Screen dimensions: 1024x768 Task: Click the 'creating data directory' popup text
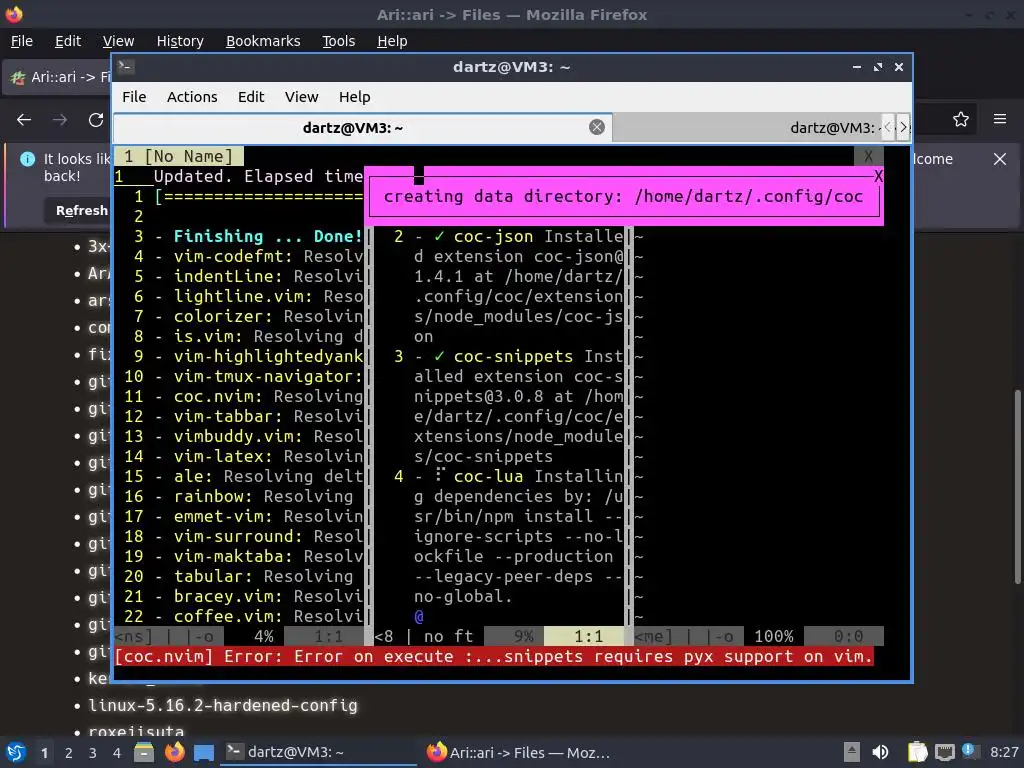(x=624, y=197)
